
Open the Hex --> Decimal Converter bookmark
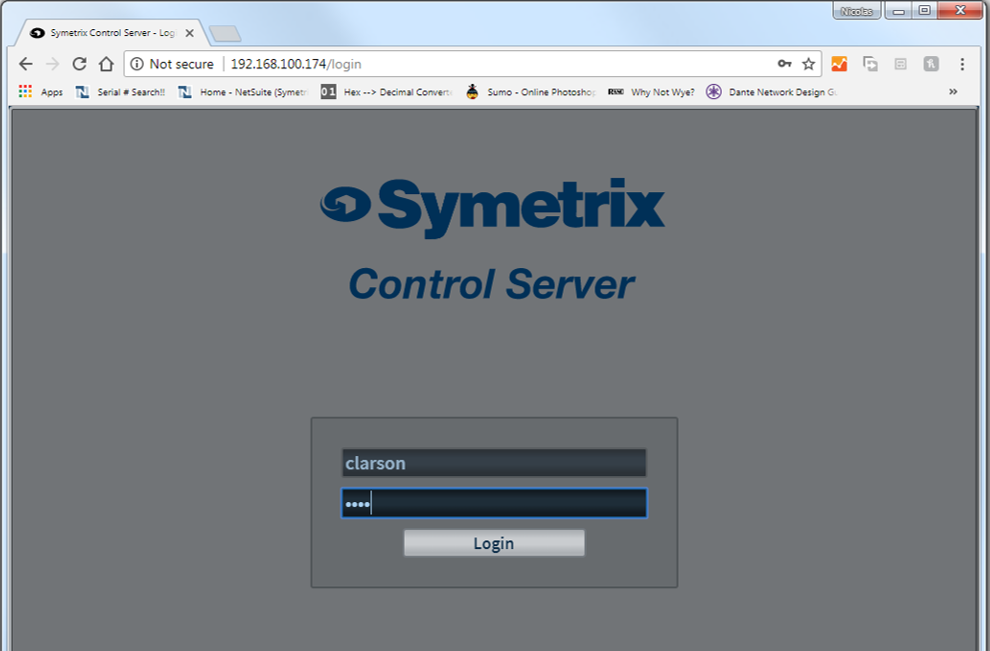386,92
